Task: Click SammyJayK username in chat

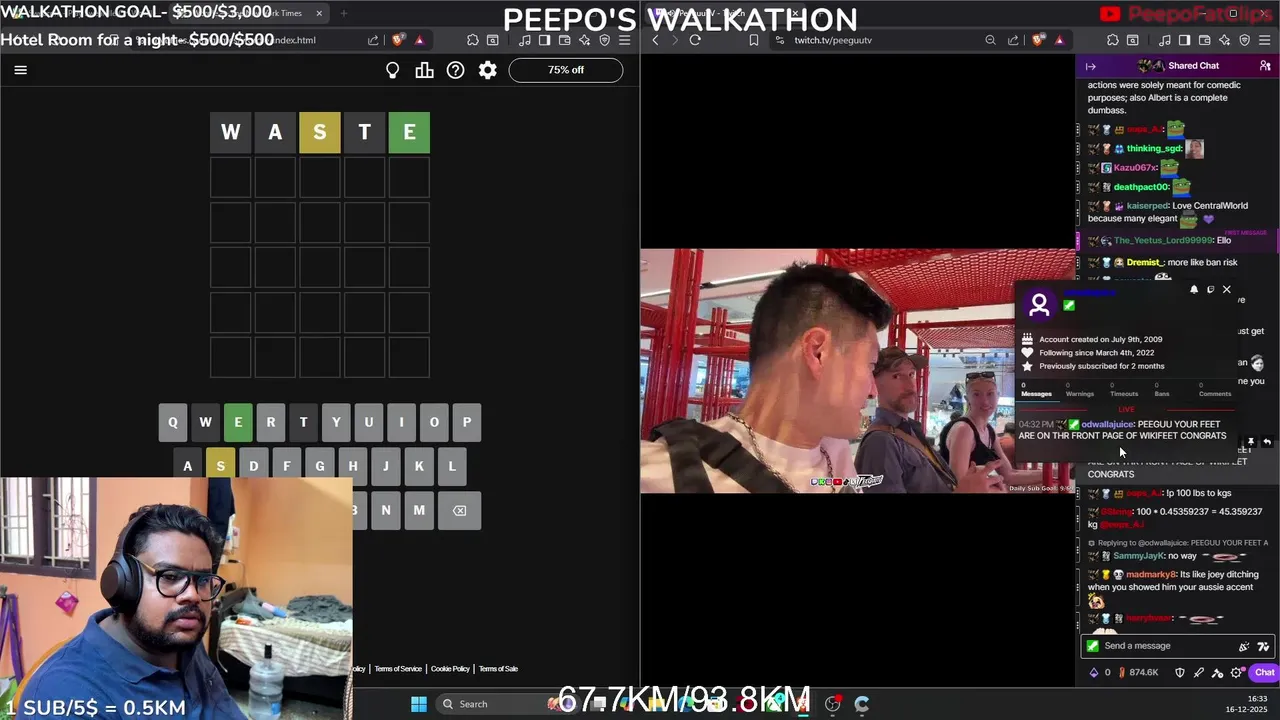Action: tap(1138, 556)
